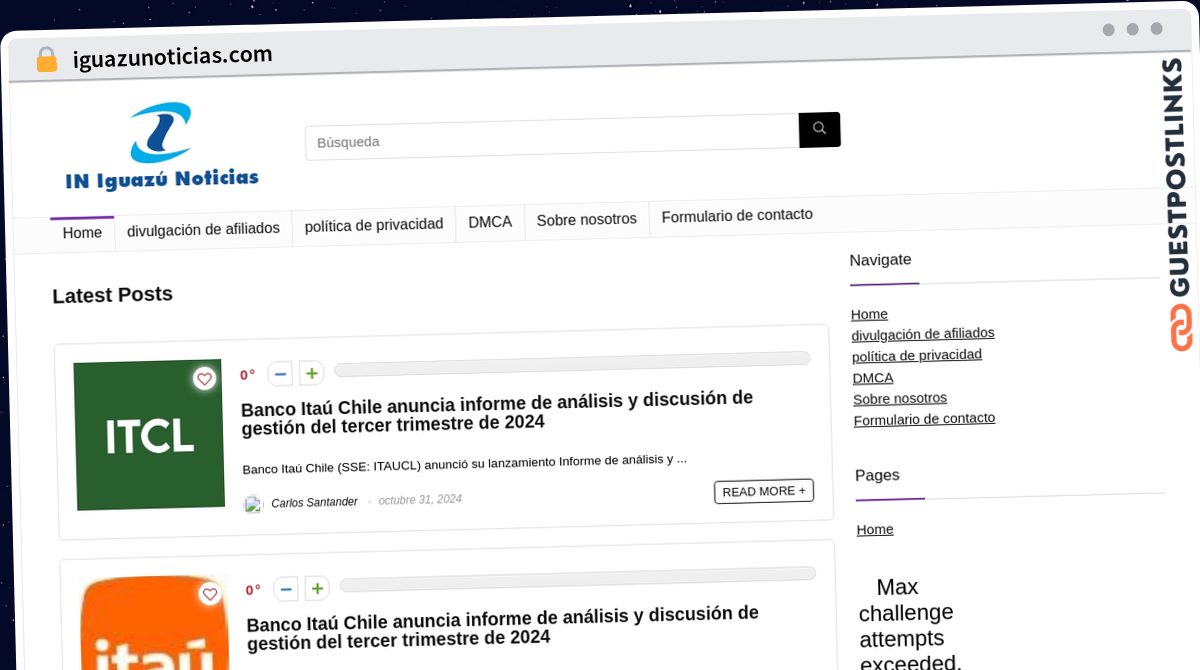Follow the Home link under Navigate
Image resolution: width=1200 pixels, height=670 pixels.
coord(869,314)
